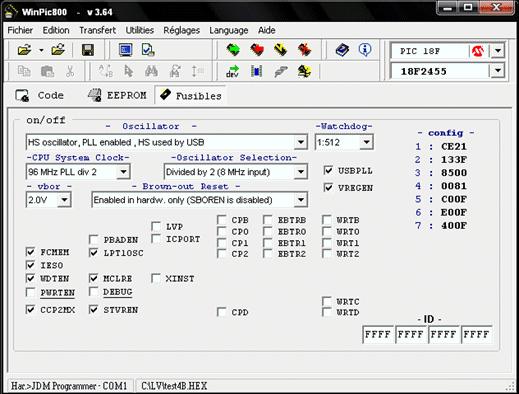Viewport: 519px width, 394px height.
Task: Click red cross erase chip icon
Action: (x=304, y=50)
